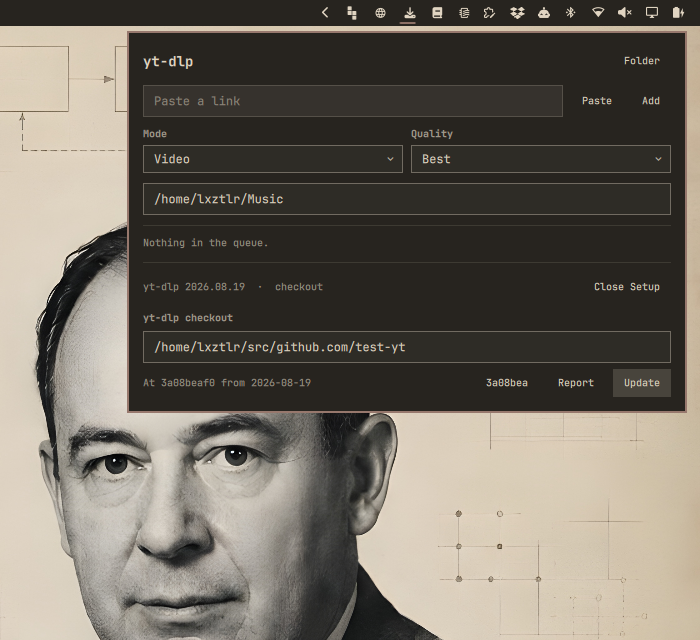Click the yt-dlp checkout path field

pyautogui.click(x=407, y=347)
